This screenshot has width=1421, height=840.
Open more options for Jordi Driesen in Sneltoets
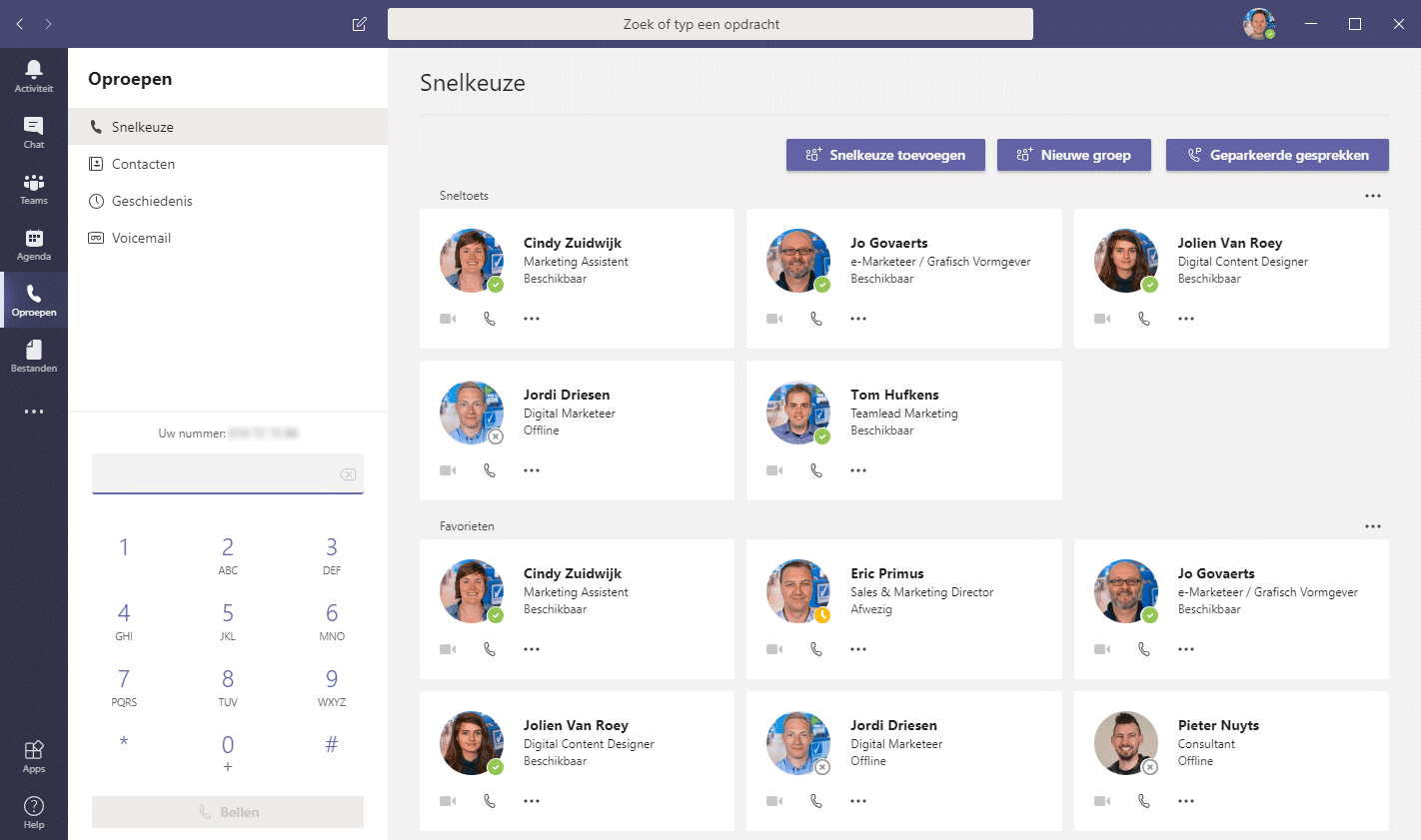(532, 470)
